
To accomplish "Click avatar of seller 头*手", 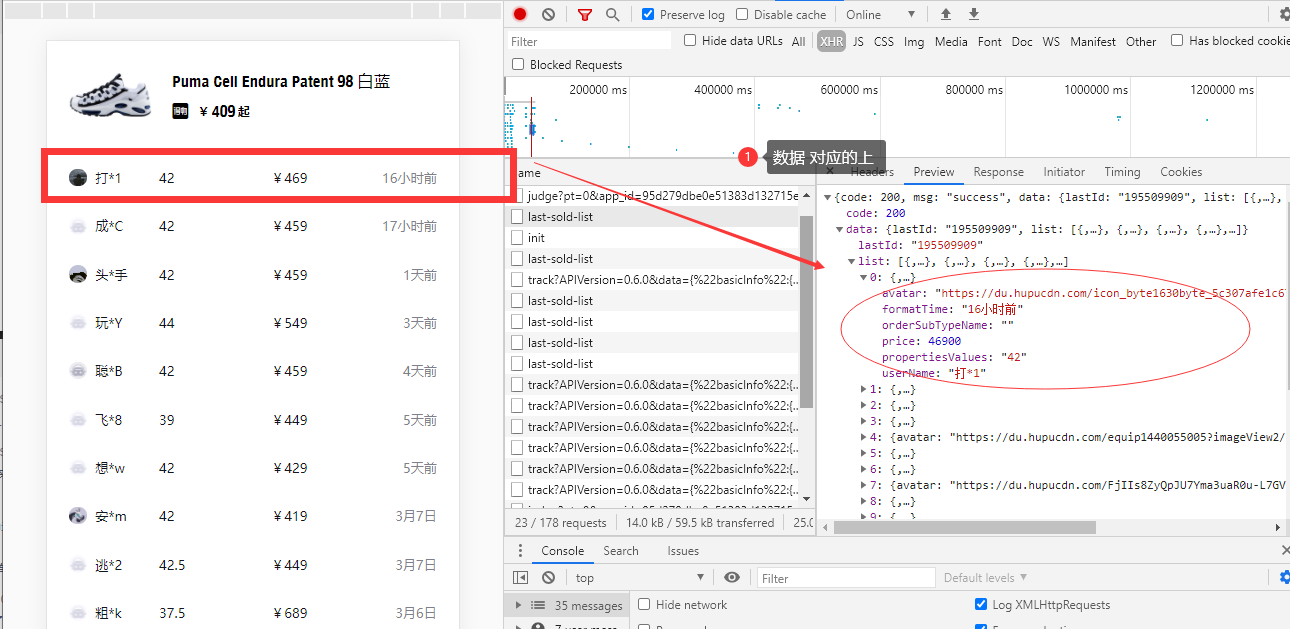I will click(77, 275).
